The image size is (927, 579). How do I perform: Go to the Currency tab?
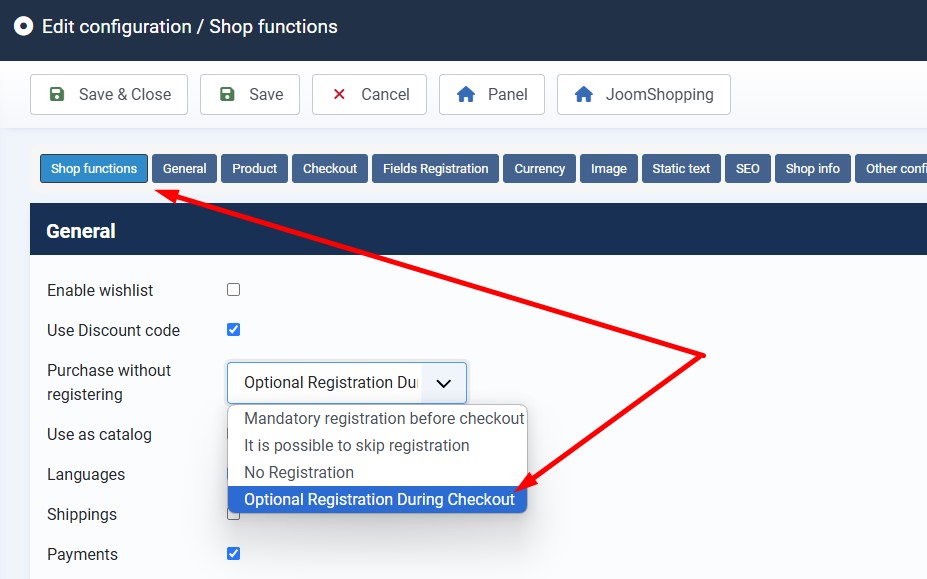(x=540, y=168)
